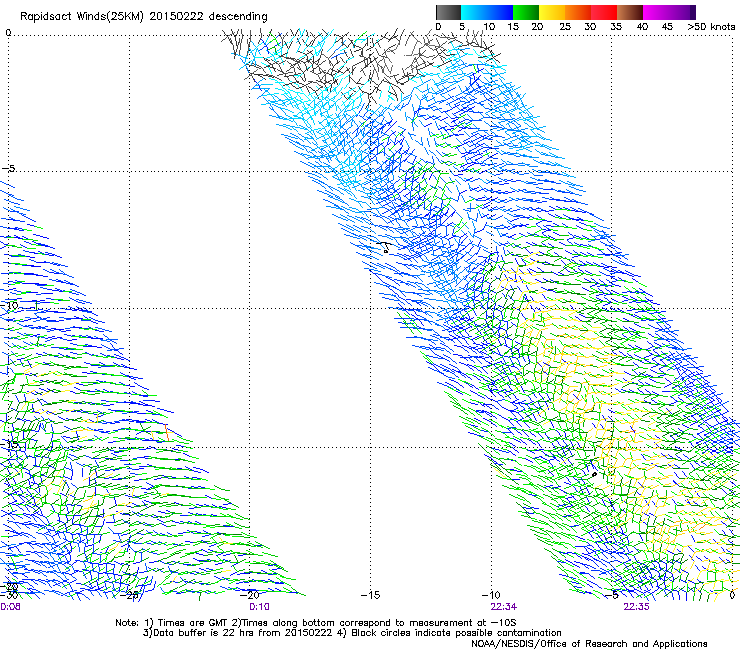The width and height of the screenshot is (740, 650).
Task: Click the '-10' latitude label on left axis
Action: pos(9,305)
